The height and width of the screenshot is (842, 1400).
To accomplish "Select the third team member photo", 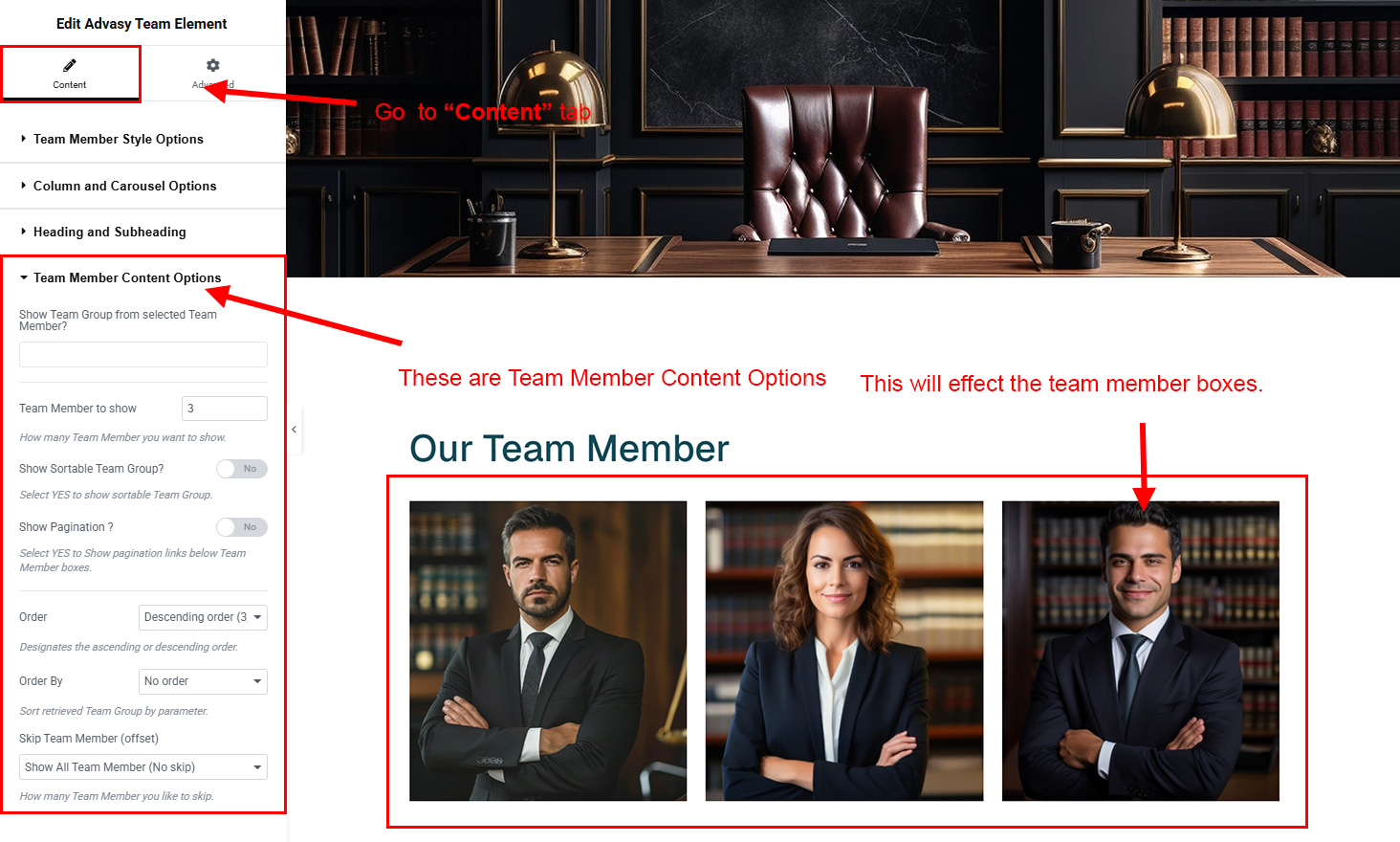I will coord(1140,651).
